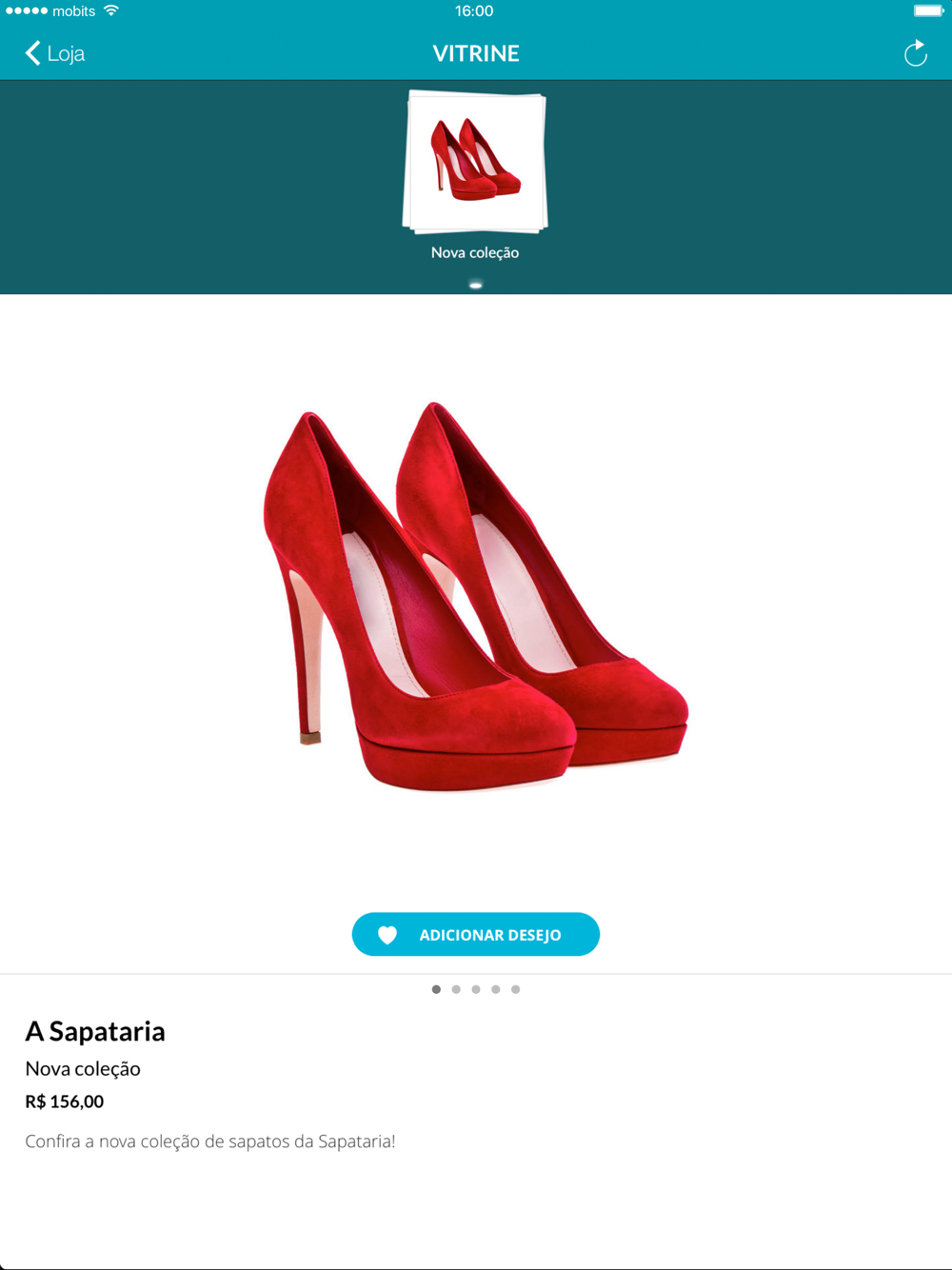Select the Nova coleção collection thumbnail
The image size is (952, 1270).
[475, 162]
